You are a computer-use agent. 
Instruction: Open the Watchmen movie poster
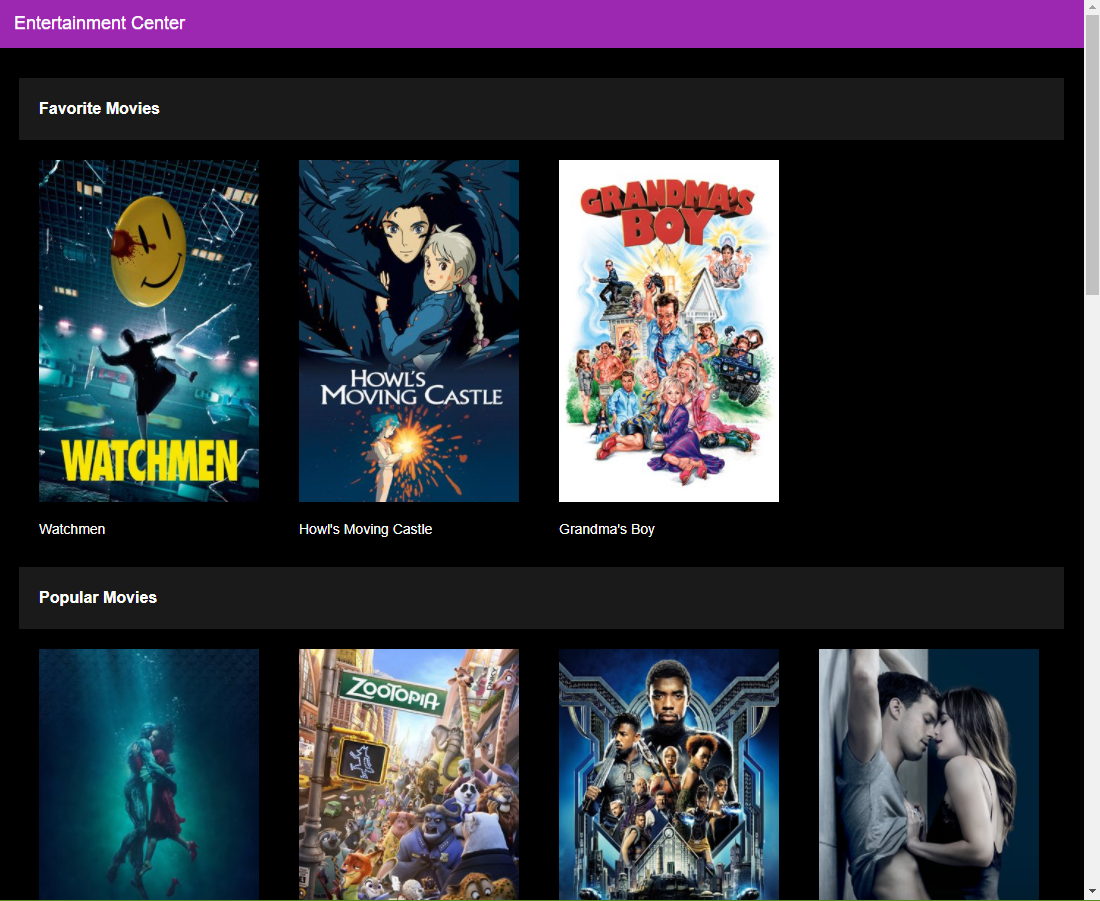[x=149, y=331]
